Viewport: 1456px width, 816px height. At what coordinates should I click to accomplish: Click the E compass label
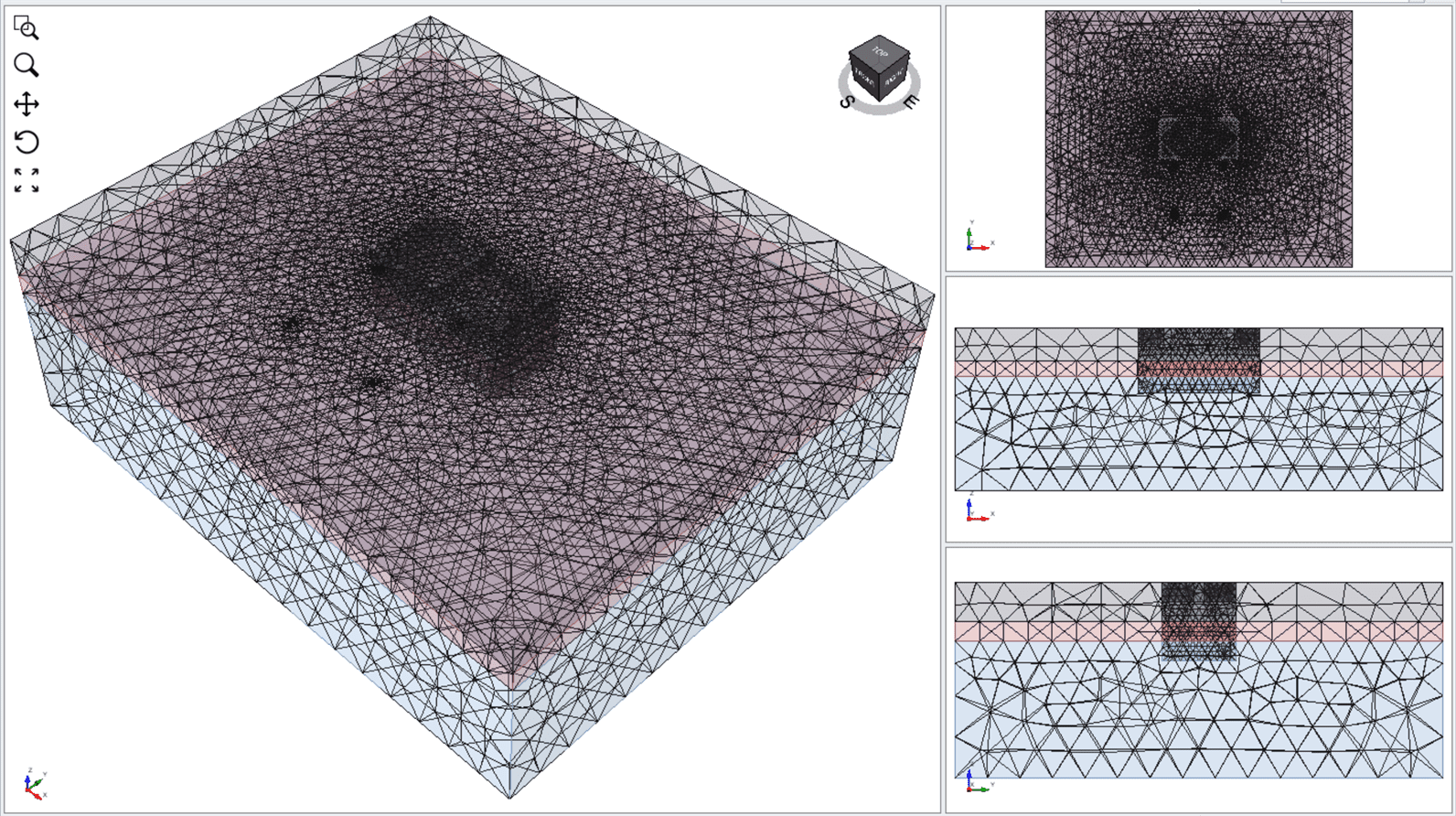[x=911, y=102]
